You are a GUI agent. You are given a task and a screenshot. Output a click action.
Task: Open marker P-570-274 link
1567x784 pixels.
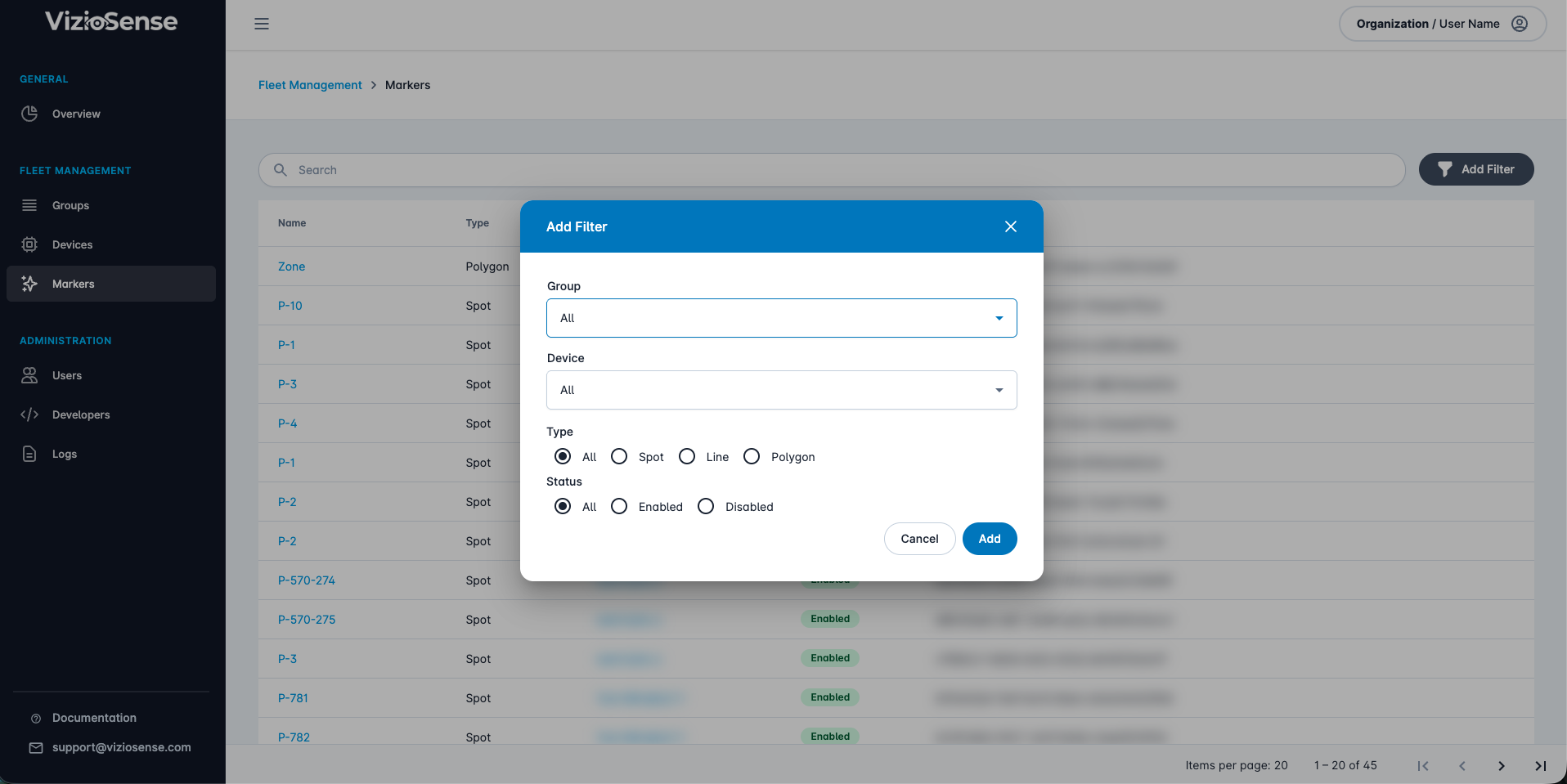click(x=306, y=580)
